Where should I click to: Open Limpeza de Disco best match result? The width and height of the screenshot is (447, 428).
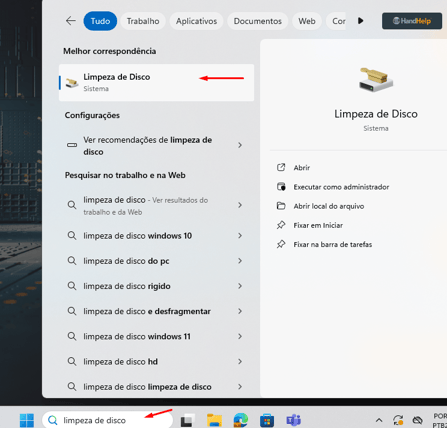click(x=156, y=82)
